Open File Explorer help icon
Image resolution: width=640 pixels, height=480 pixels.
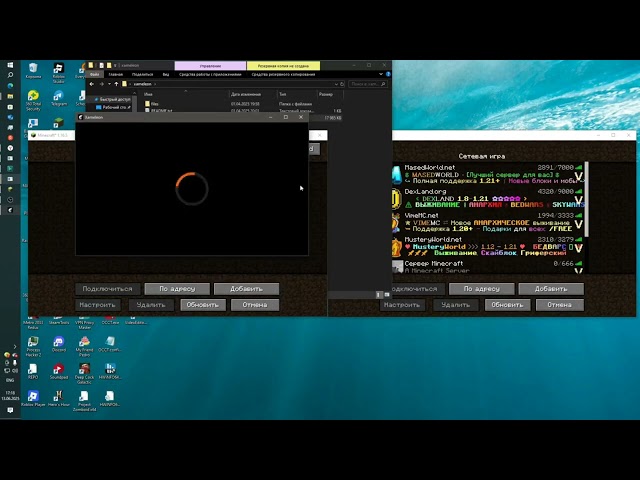pyautogui.click(x=388, y=74)
